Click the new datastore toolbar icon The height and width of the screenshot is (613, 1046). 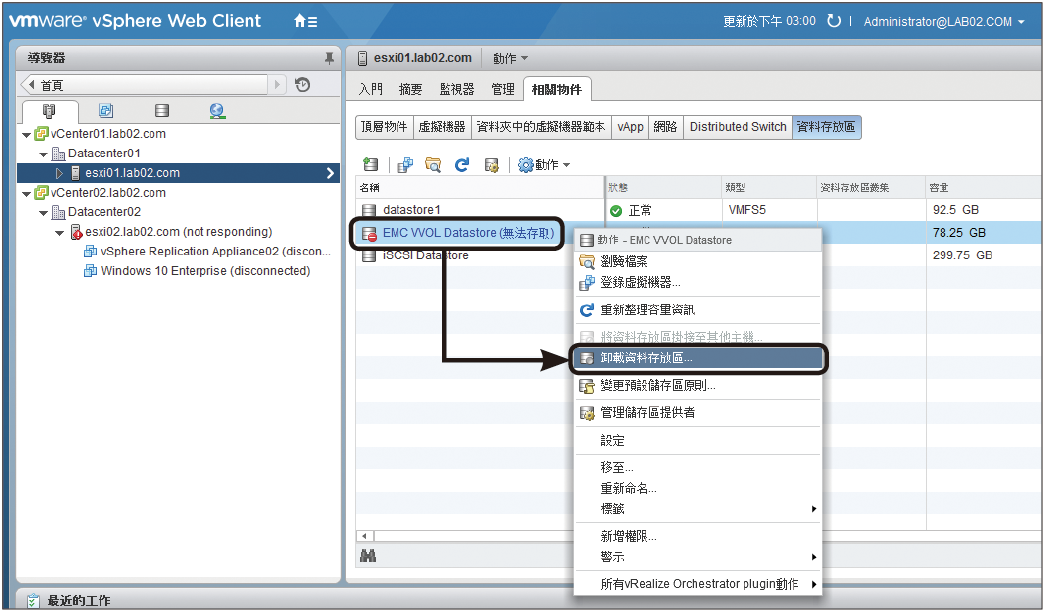[370, 165]
